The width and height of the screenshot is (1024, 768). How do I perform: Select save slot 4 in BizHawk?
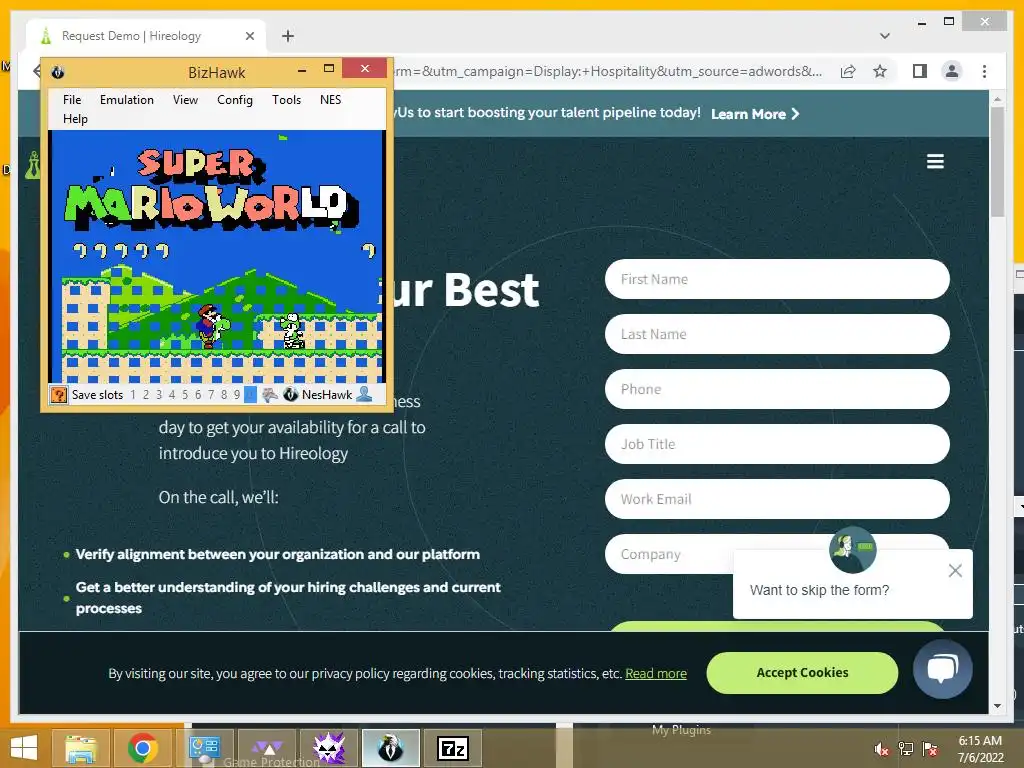[172, 394]
